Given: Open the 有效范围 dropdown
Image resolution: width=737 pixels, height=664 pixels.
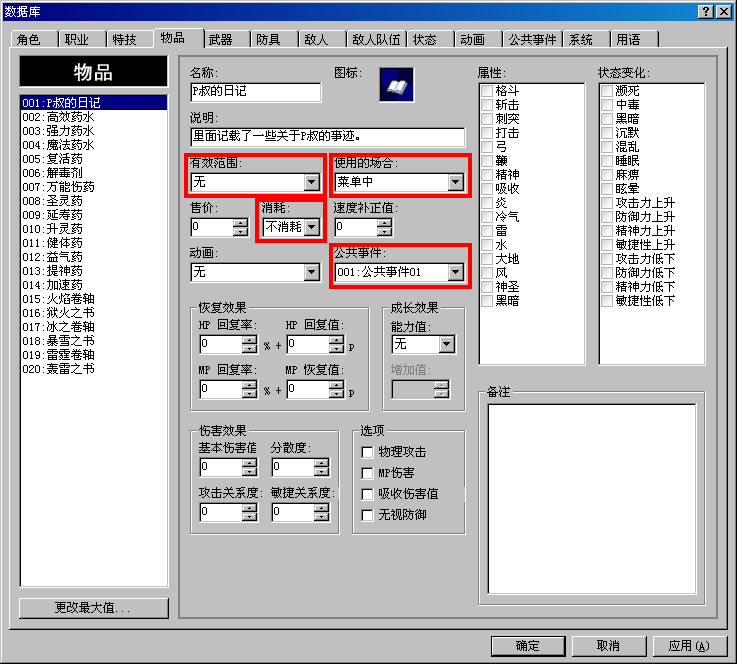Looking at the screenshot, I should click(312, 182).
